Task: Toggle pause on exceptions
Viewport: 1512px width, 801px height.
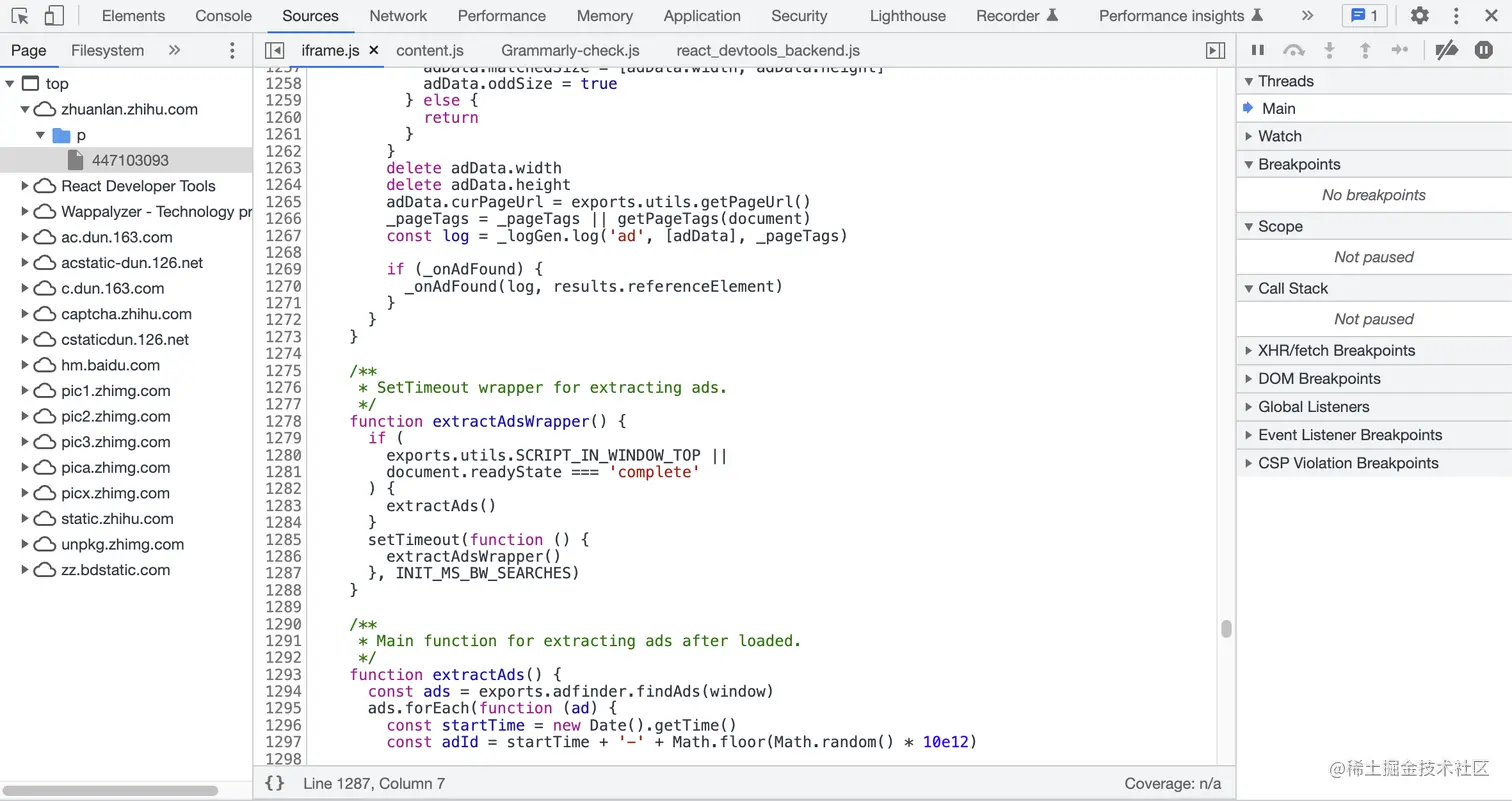Action: coord(1484,50)
